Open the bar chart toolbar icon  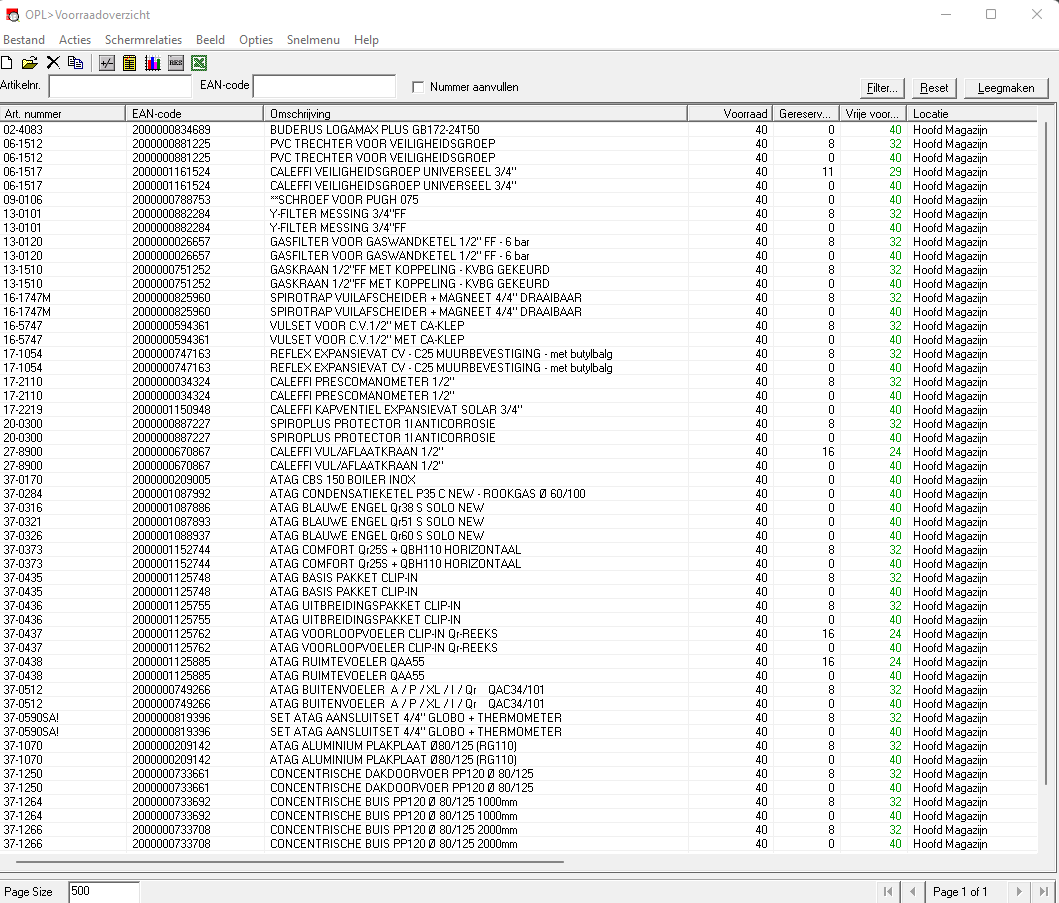[x=153, y=63]
